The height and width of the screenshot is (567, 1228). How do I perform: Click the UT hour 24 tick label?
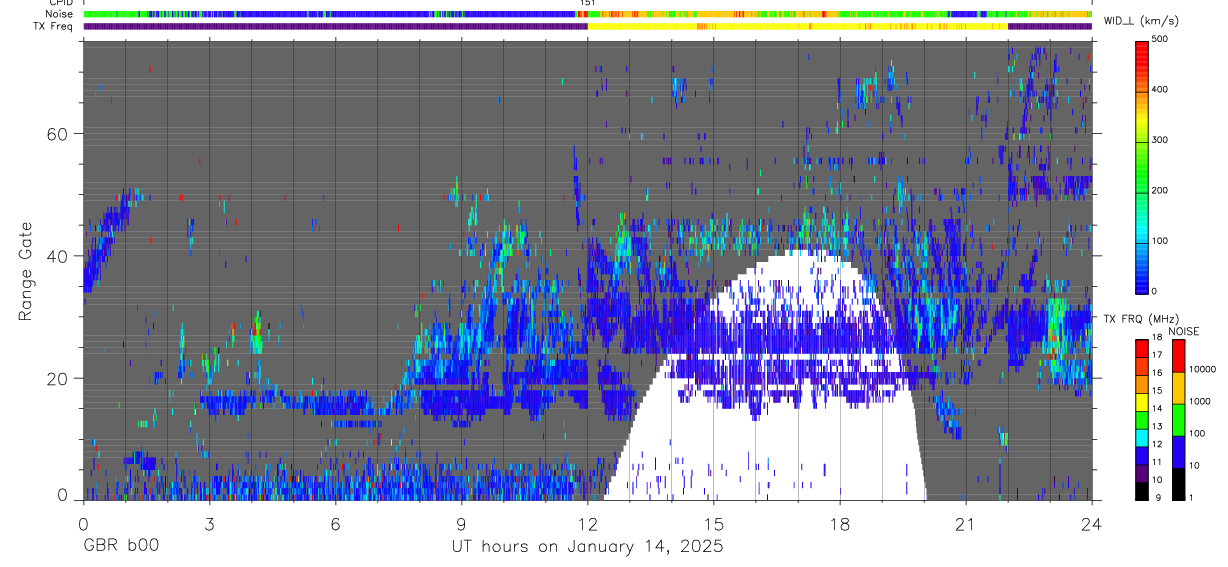tap(1091, 525)
